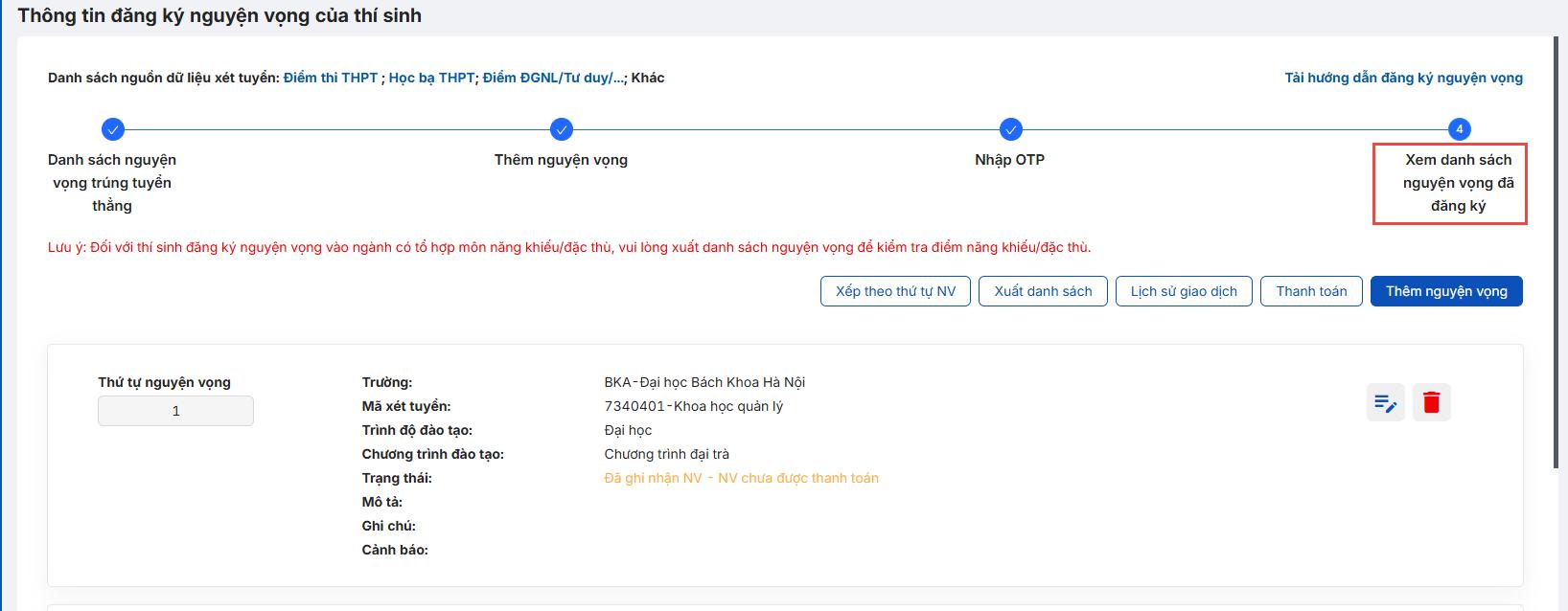Click the Thêm nguyện vọng step circle
Screen dimensions: 1568x611
point(562,129)
